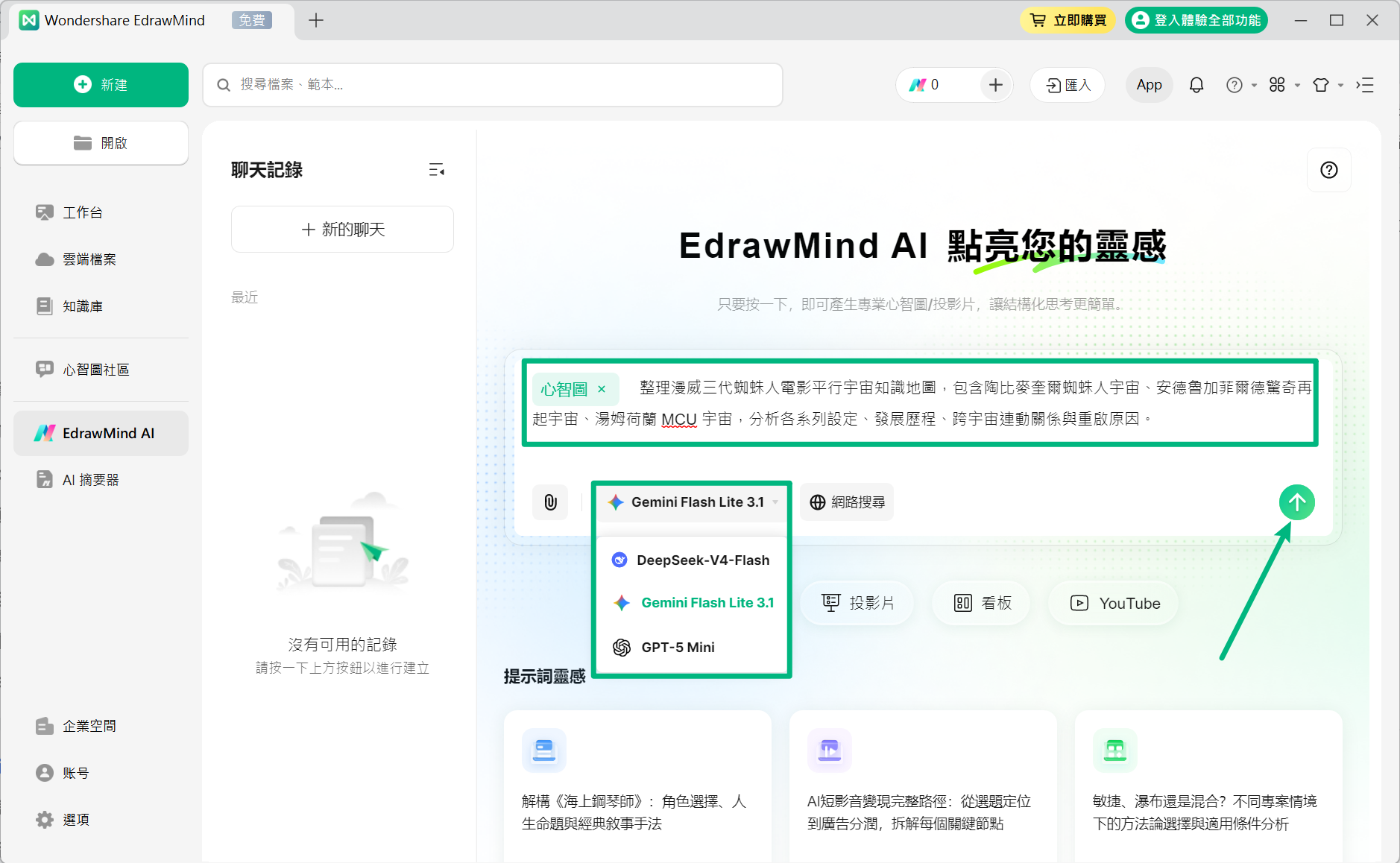Click the 免費 badge on tab

[252, 20]
